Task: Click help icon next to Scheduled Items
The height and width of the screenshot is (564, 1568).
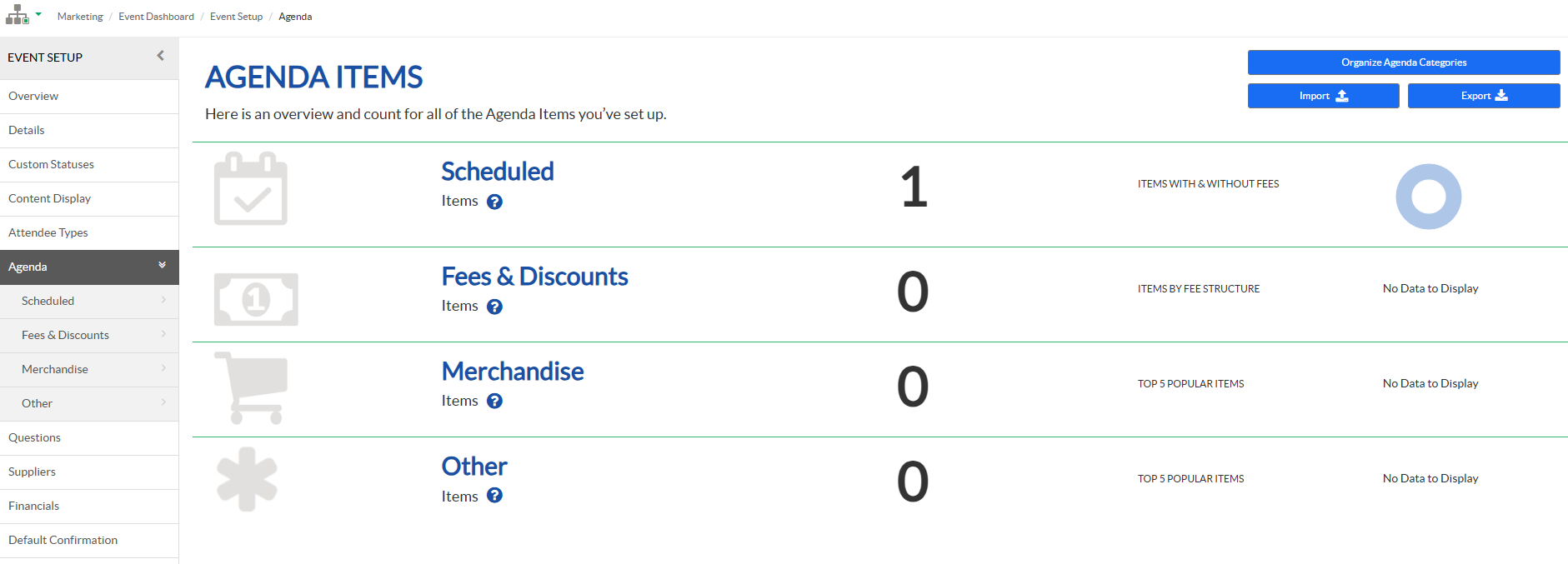Action: pyautogui.click(x=494, y=202)
